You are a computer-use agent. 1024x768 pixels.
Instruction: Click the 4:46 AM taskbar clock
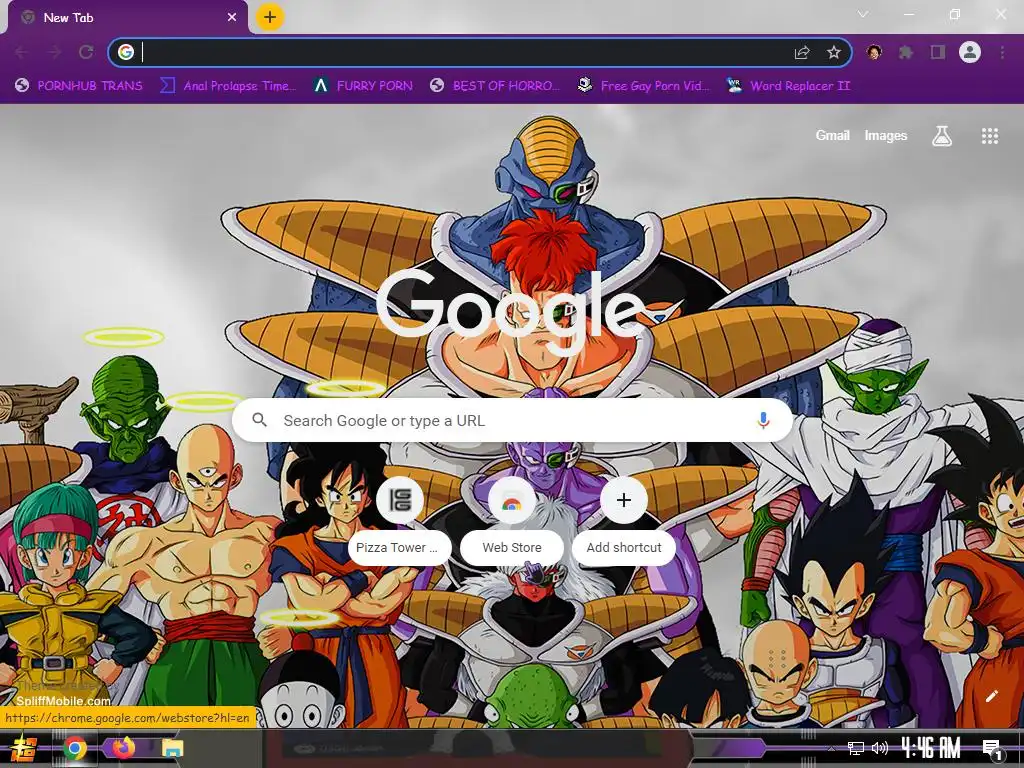931,748
